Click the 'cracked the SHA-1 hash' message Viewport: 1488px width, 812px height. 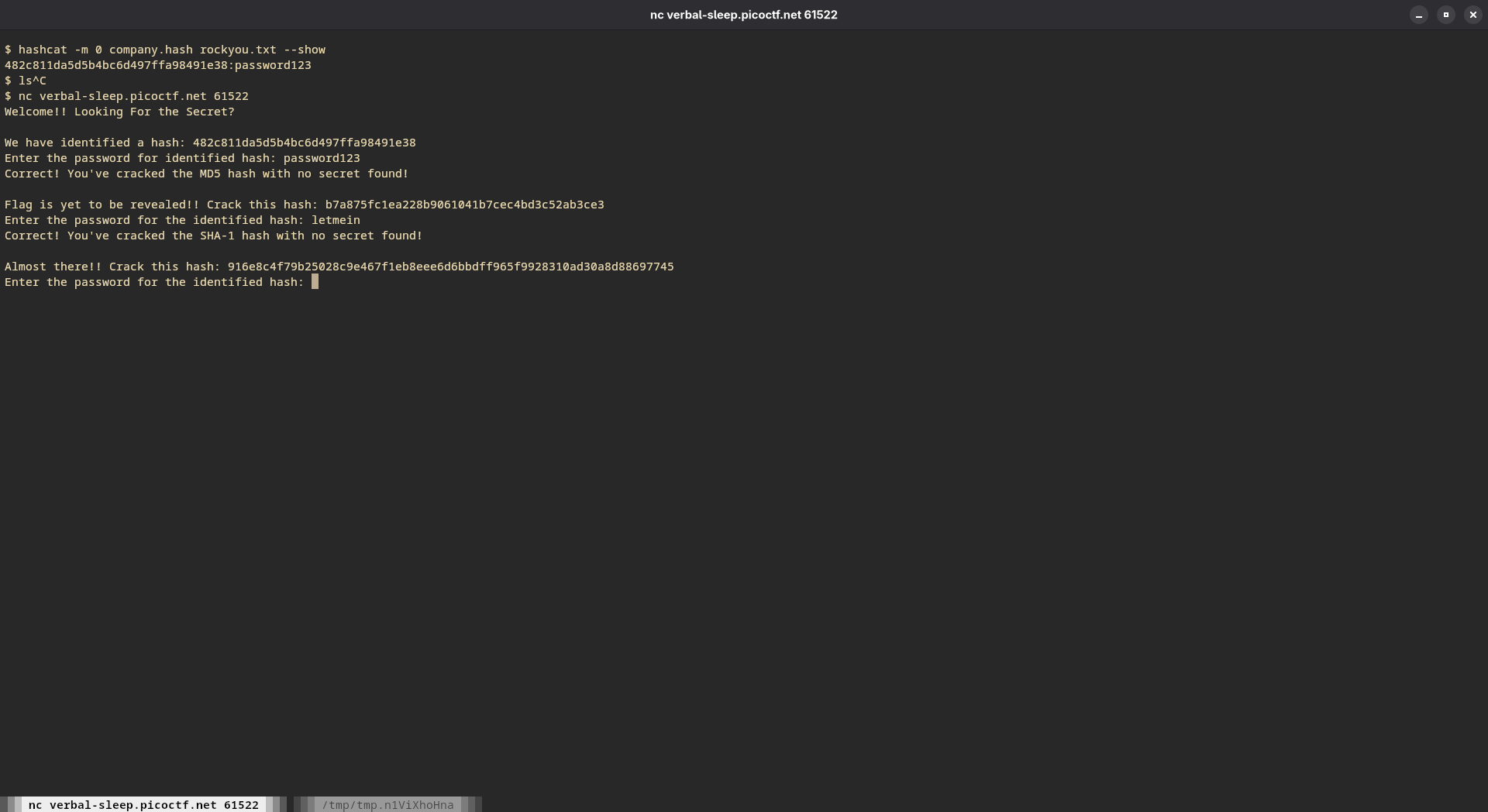click(x=213, y=236)
